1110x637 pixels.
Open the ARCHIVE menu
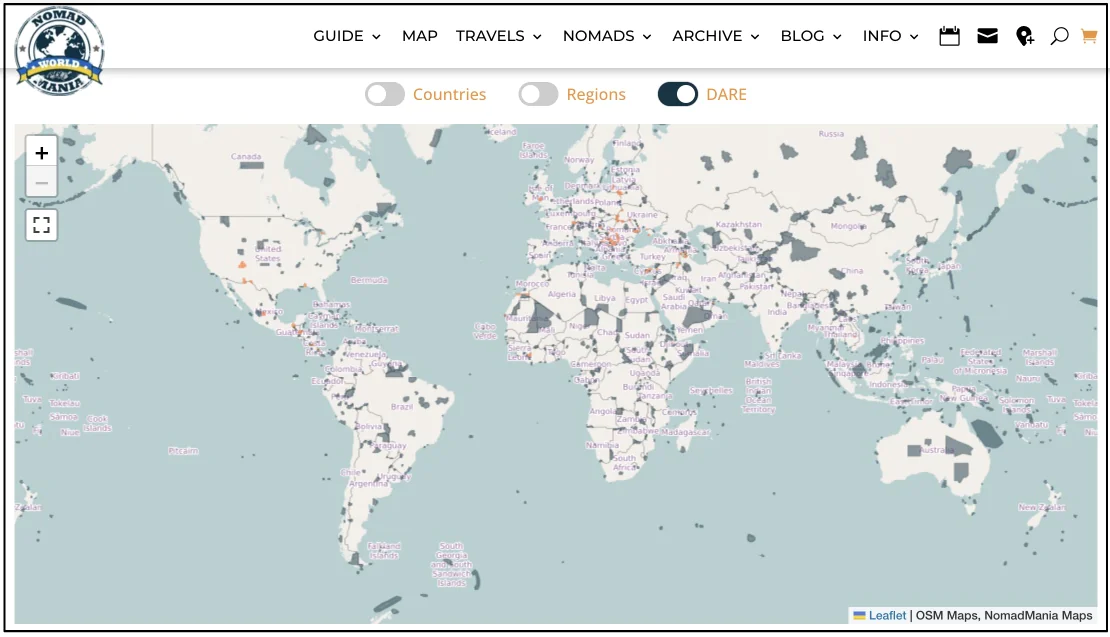click(715, 36)
